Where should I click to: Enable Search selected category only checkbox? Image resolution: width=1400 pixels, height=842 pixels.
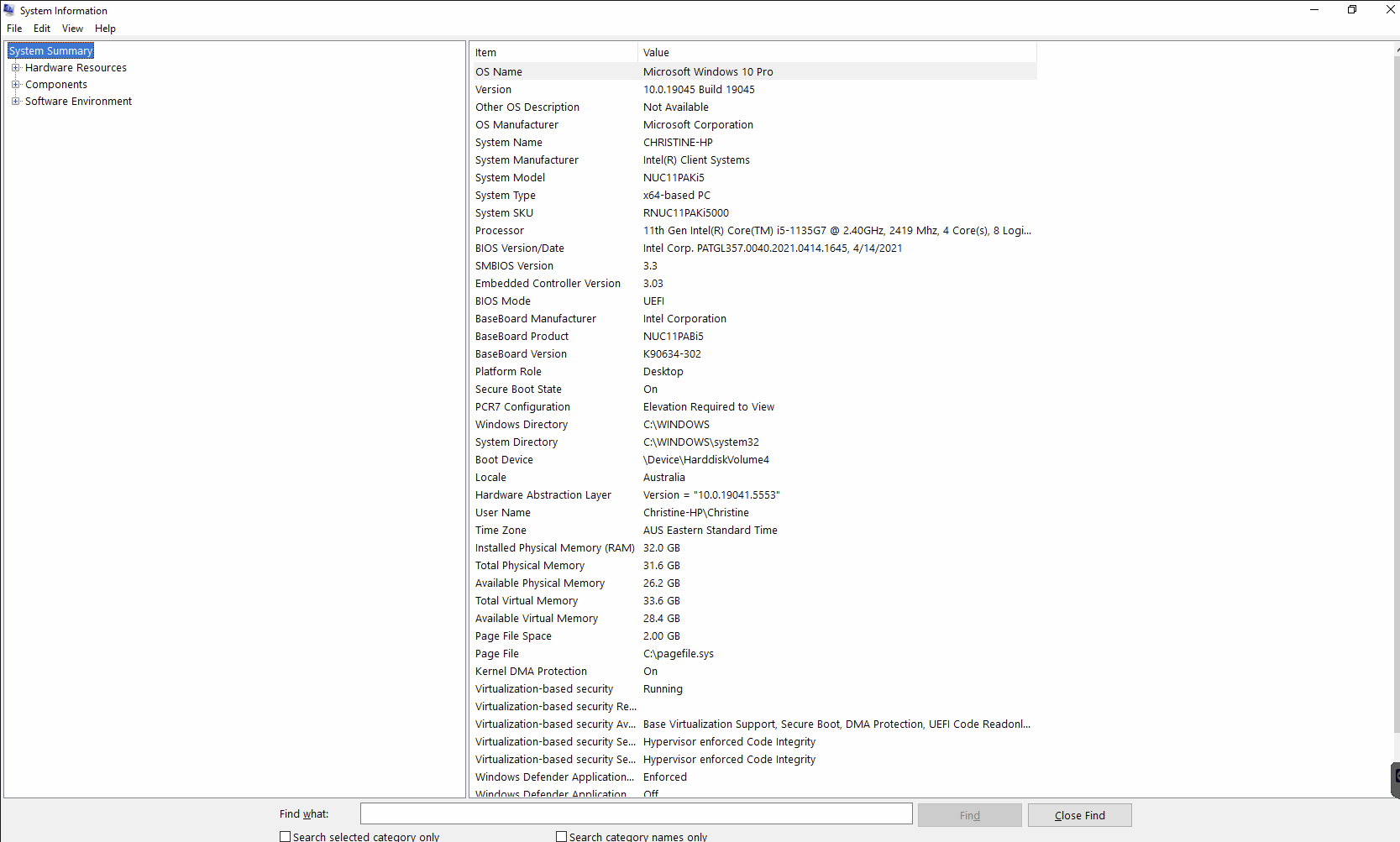click(286, 837)
